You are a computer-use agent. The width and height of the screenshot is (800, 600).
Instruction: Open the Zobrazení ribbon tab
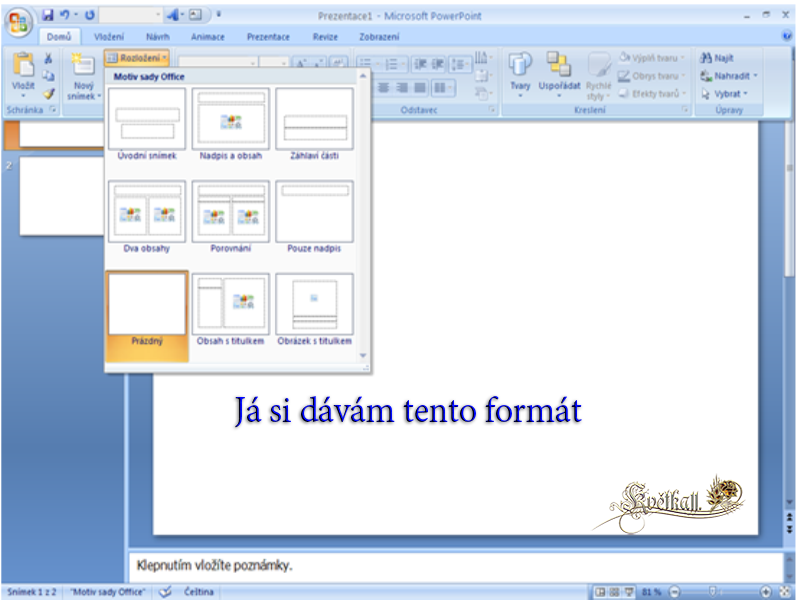click(x=379, y=37)
